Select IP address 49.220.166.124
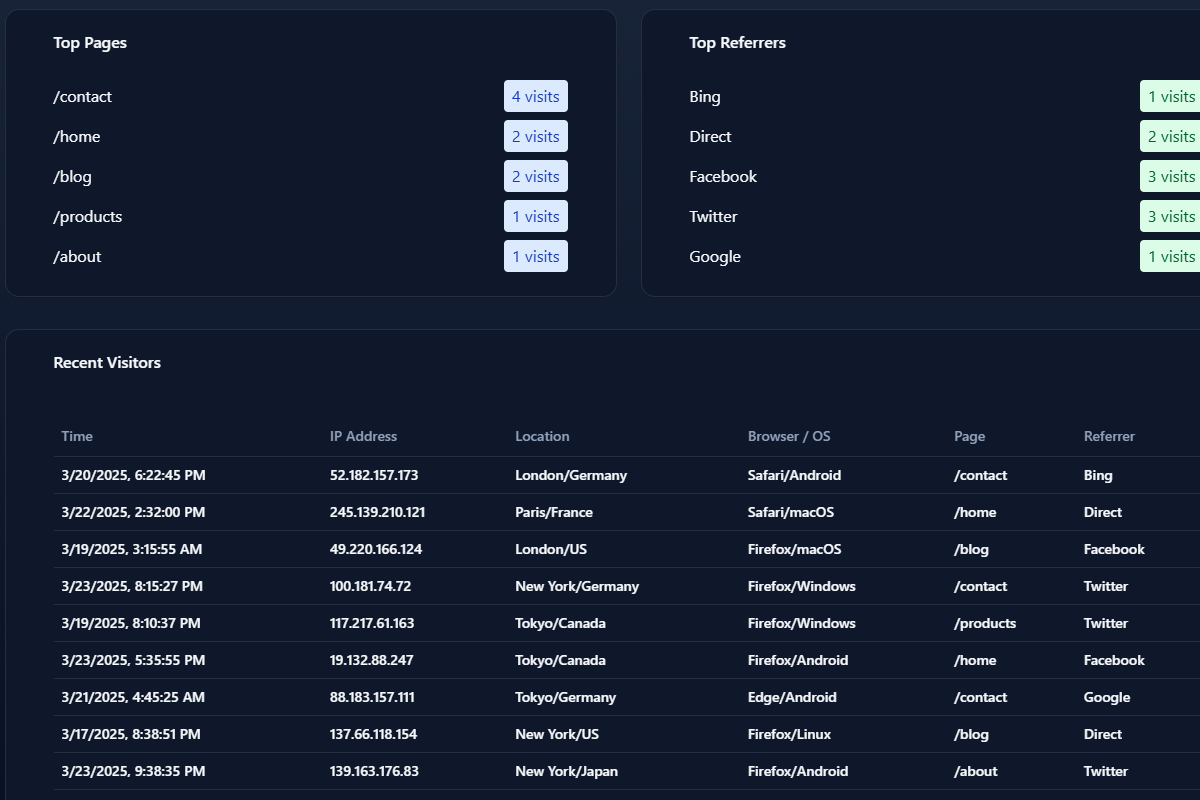1200x800 pixels. [376, 549]
